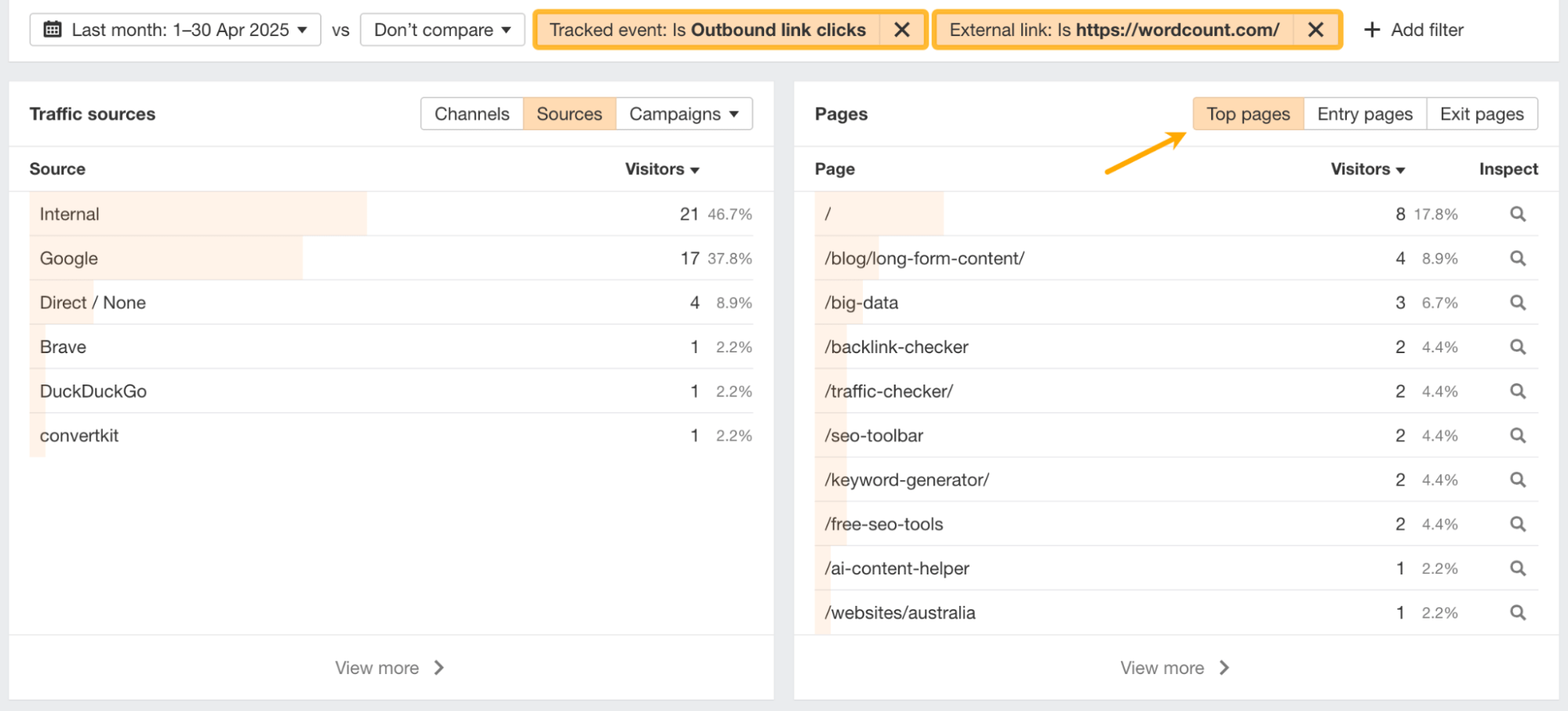The height and width of the screenshot is (711, 1568).
Task: Click the /keyword-generator/ page row
Action: point(907,479)
